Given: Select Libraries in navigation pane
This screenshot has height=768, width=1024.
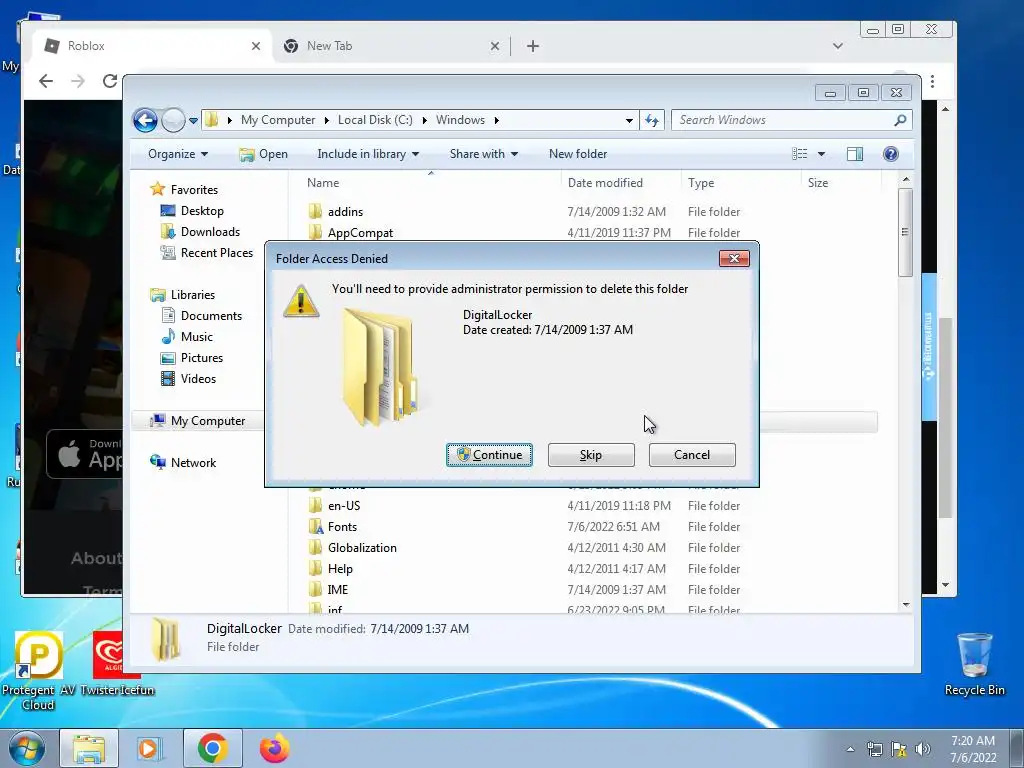Looking at the screenshot, I should 193,295.
